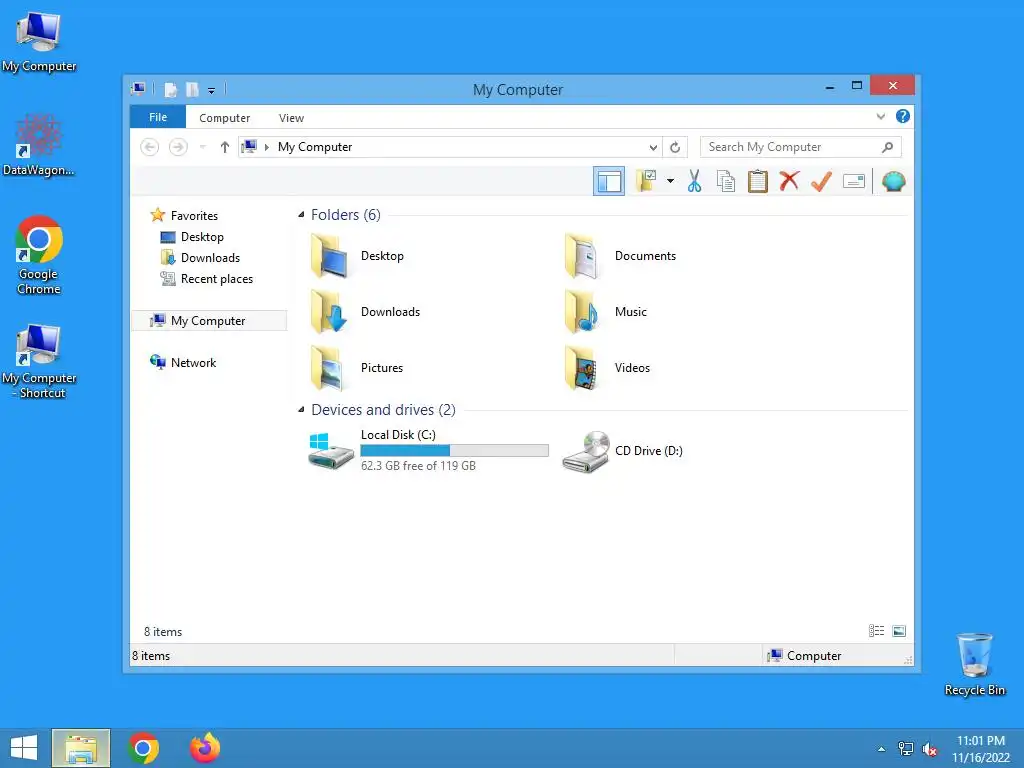Expand the address bar path arrow
The height and width of the screenshot is (768, 1024).
click(x=266, y=147)
